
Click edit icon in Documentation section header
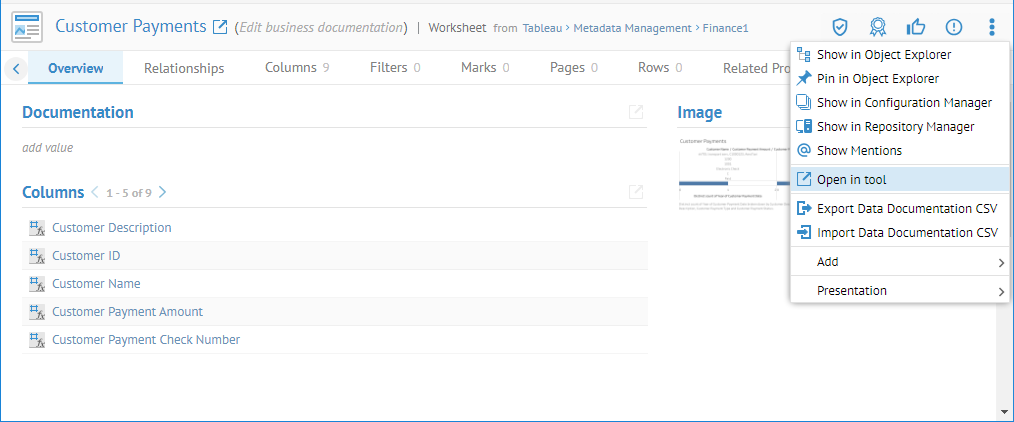coord(636,112)
